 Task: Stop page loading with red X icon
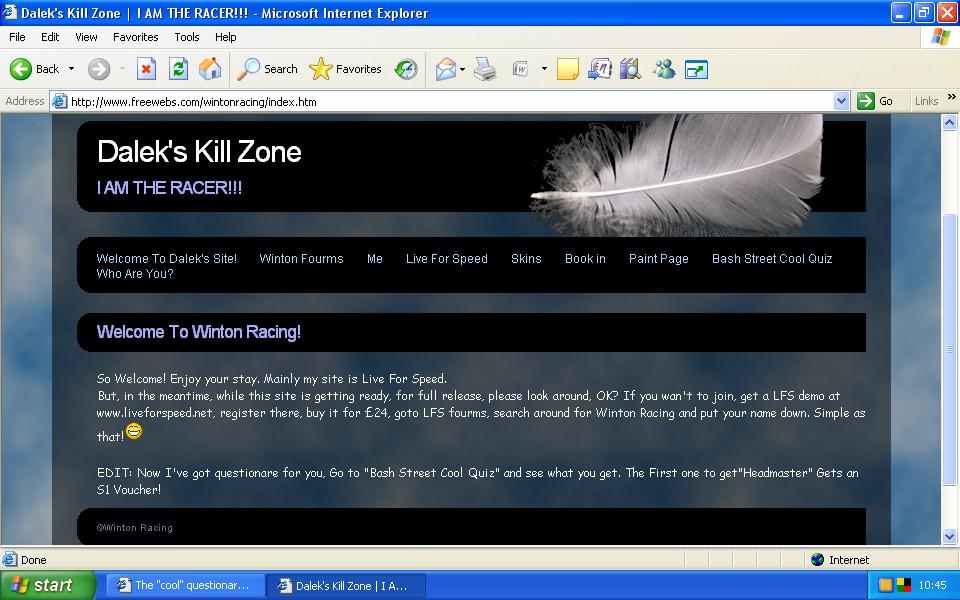pos(146,69)
